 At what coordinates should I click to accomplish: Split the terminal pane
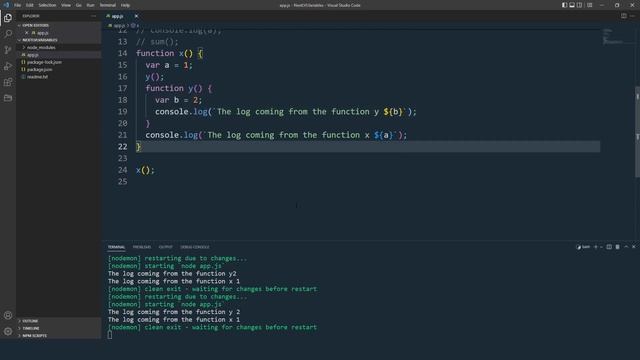point(609,247)
